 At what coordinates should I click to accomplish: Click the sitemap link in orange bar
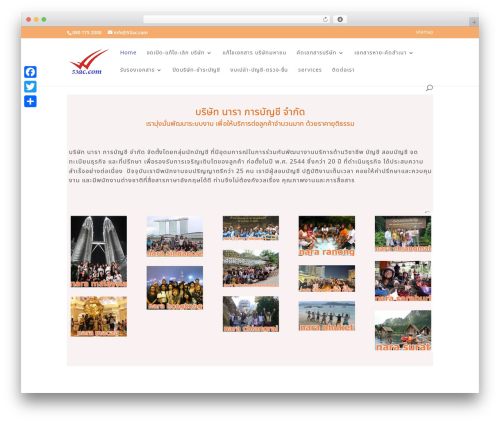[424, 32]
